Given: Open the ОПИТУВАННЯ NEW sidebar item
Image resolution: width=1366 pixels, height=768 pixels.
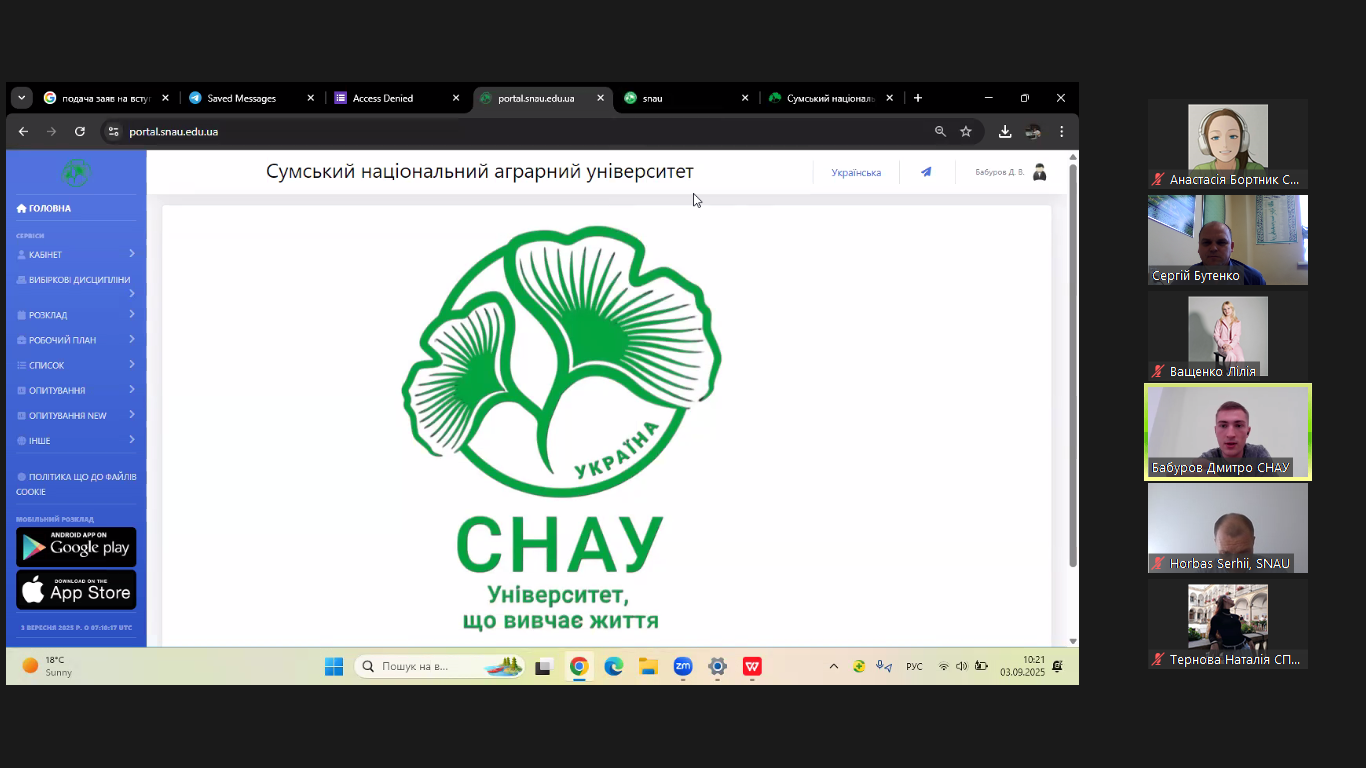Looking at the screenshot, I should pos(61,416).
